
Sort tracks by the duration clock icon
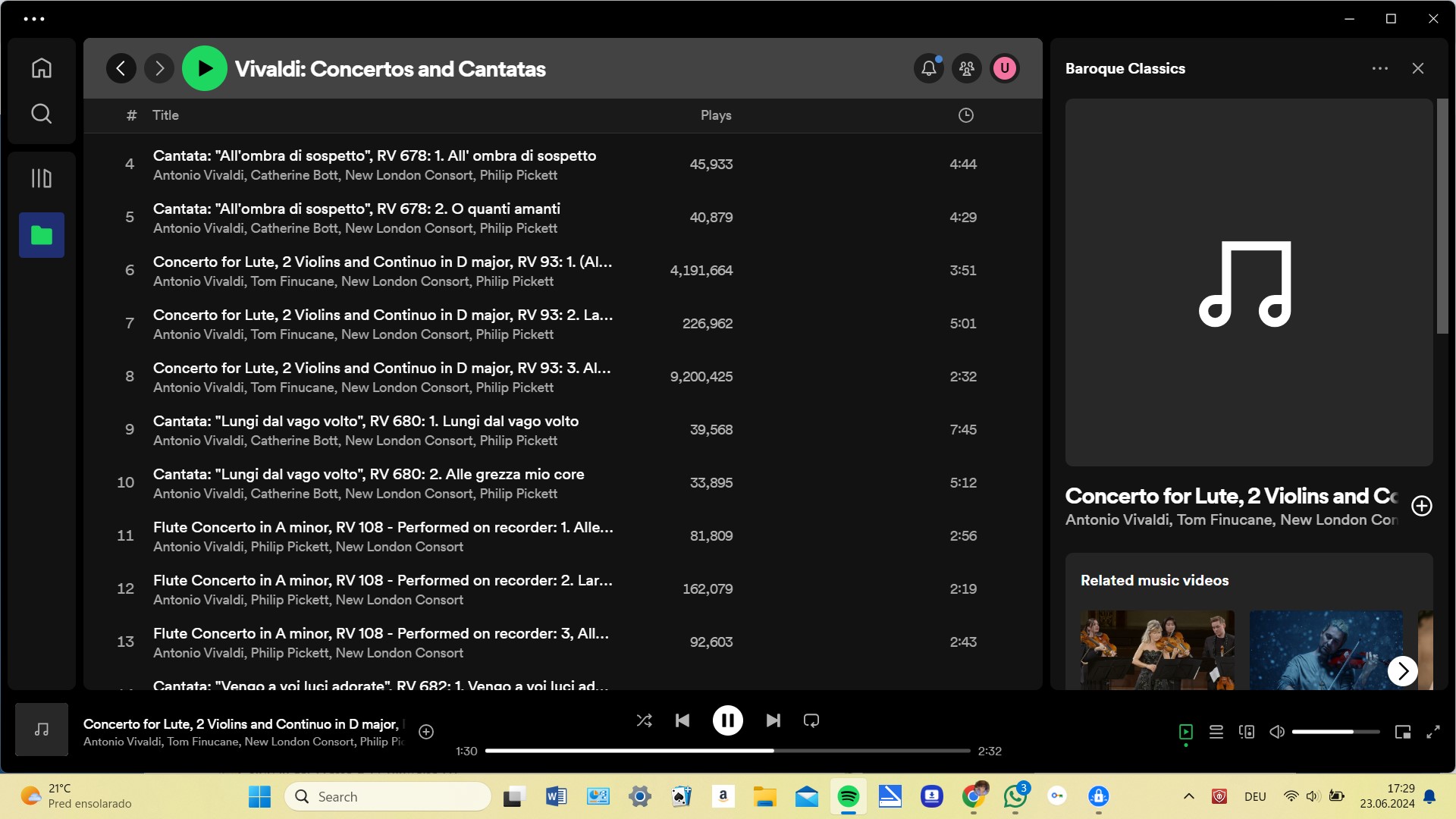966,115
